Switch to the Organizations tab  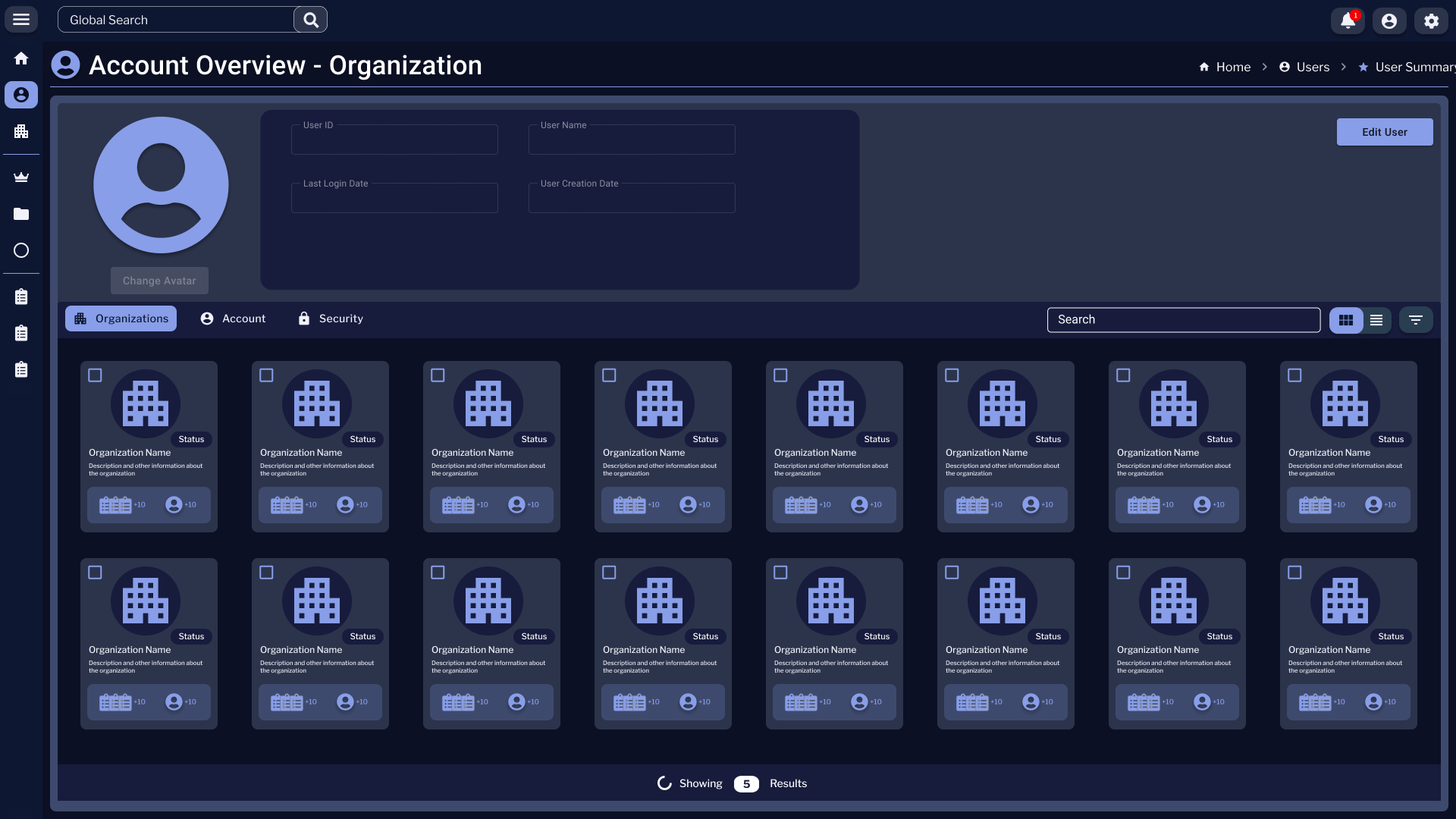pos(121,318)
